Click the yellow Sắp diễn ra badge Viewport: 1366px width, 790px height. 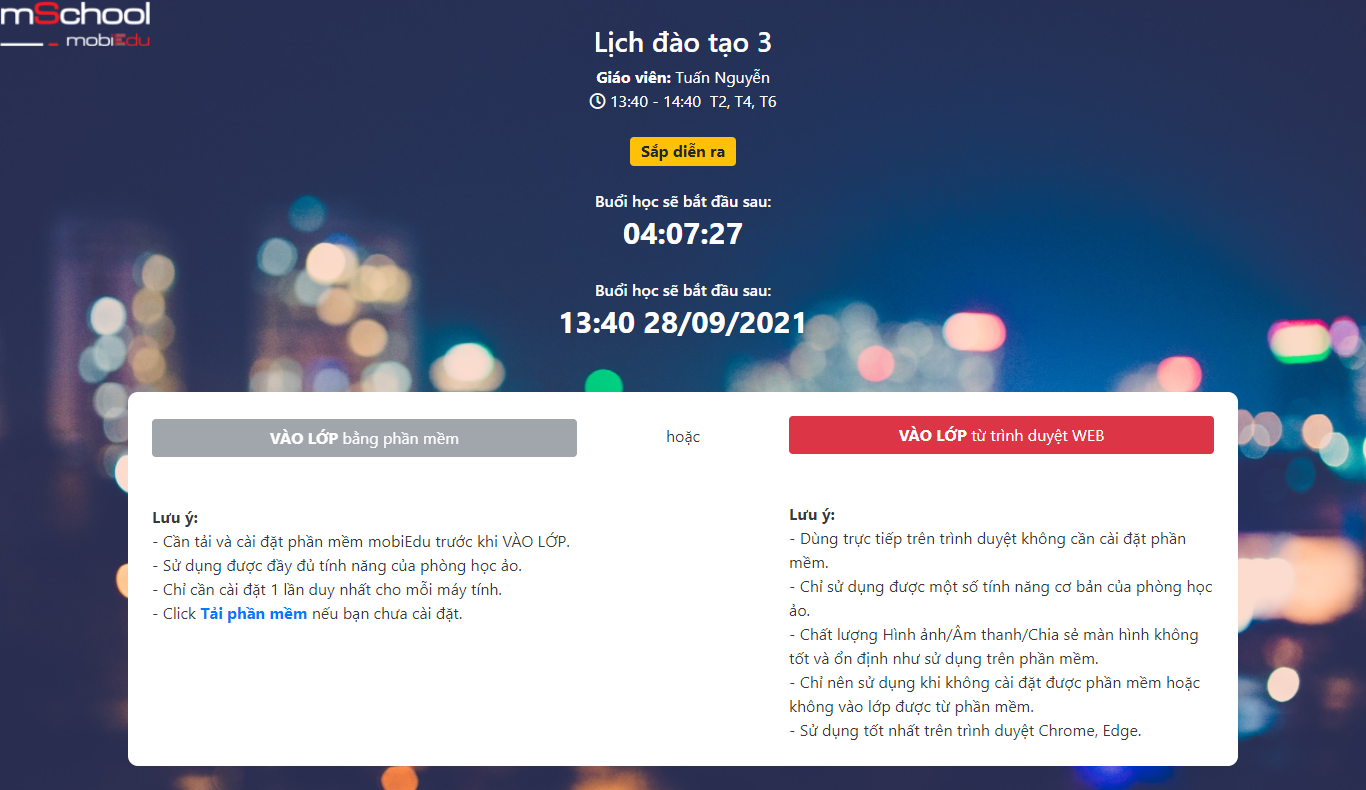point(683,152)
